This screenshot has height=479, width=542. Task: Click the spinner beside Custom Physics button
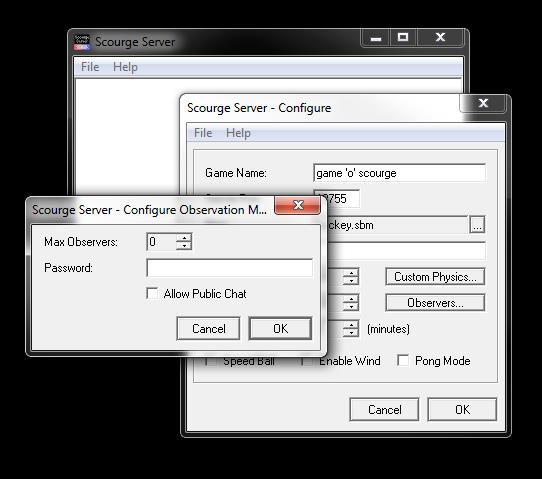pyautogui.click(x=351, y=277)
